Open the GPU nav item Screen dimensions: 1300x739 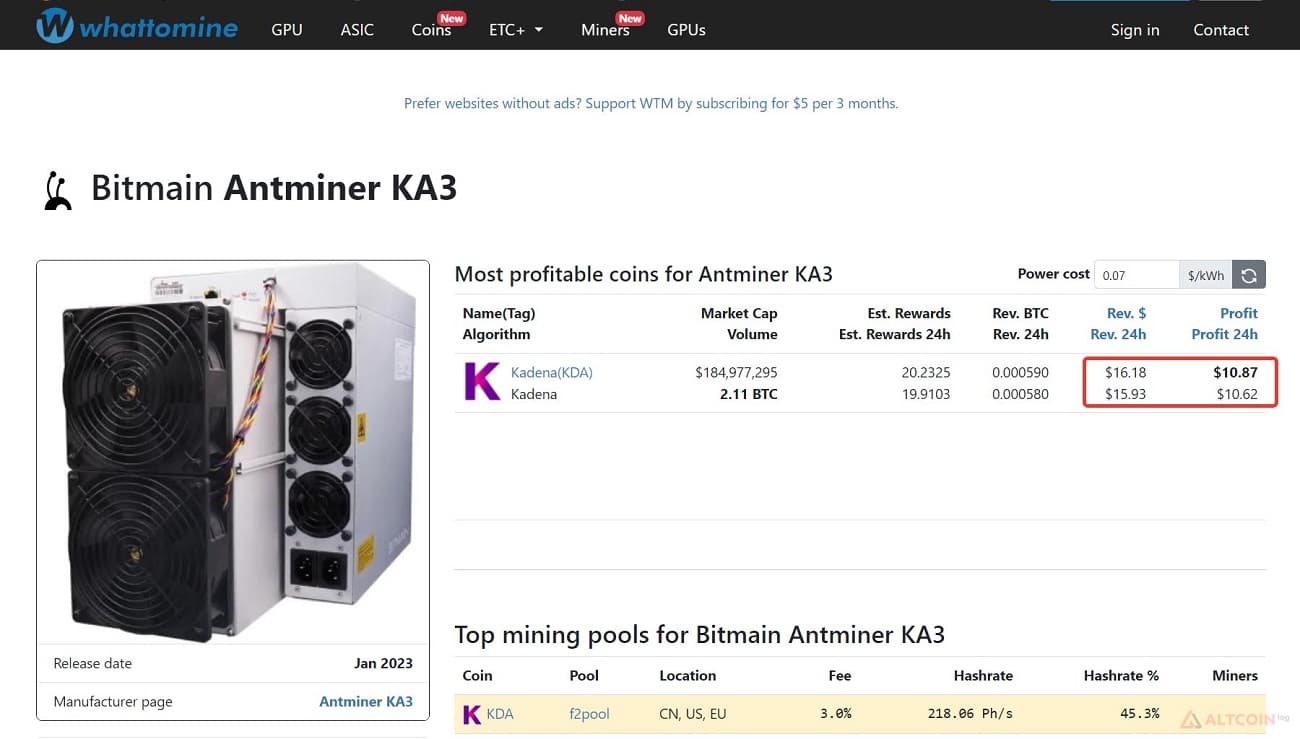click(287, 30)
